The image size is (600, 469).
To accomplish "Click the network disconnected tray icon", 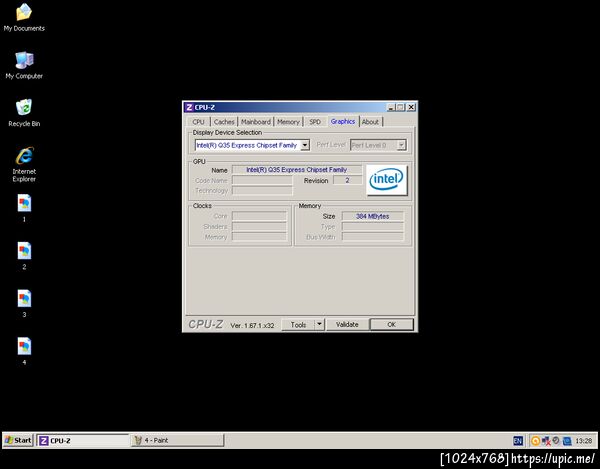I will pos(546,441).
